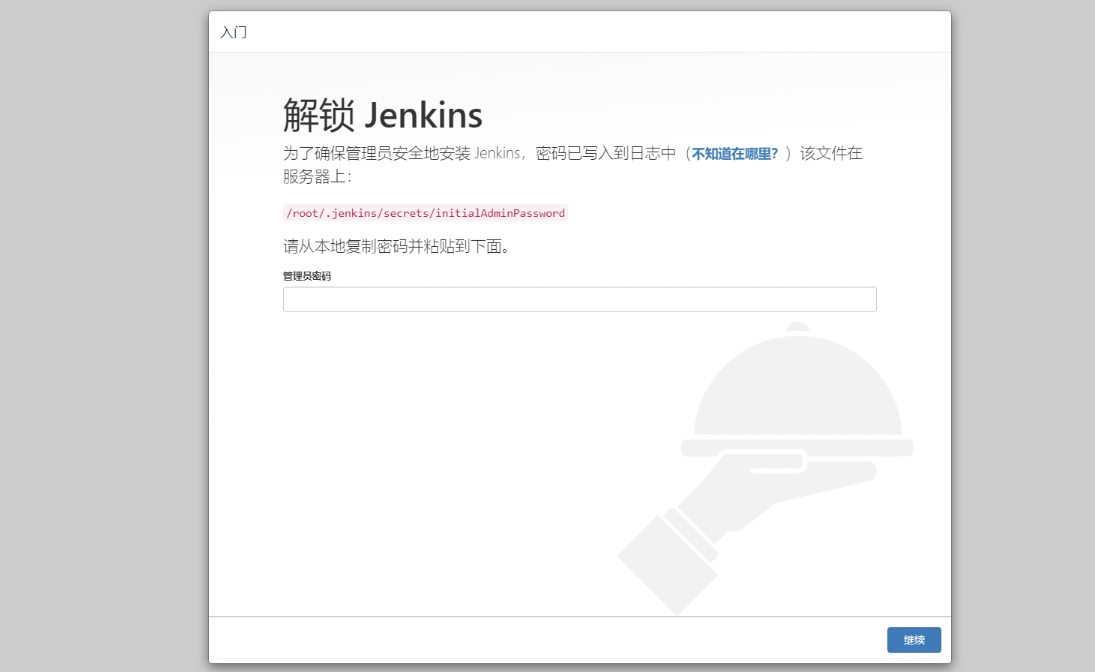Click the 解锁 Jenkins heading
This screenshot has height=672, width=1095.
(383, 115)
